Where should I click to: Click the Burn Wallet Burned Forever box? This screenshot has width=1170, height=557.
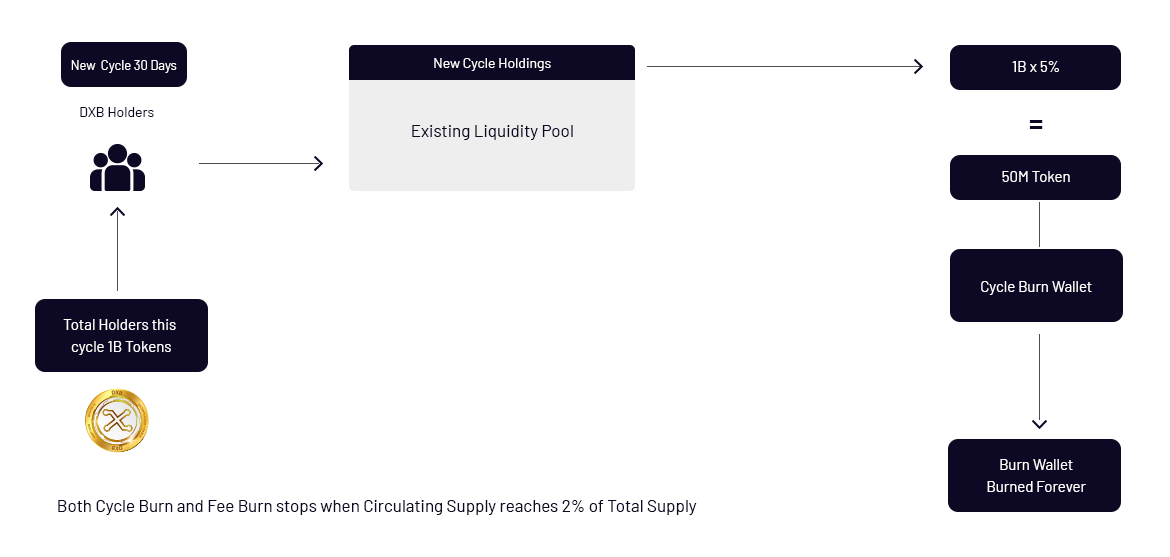pos(1034,476)
